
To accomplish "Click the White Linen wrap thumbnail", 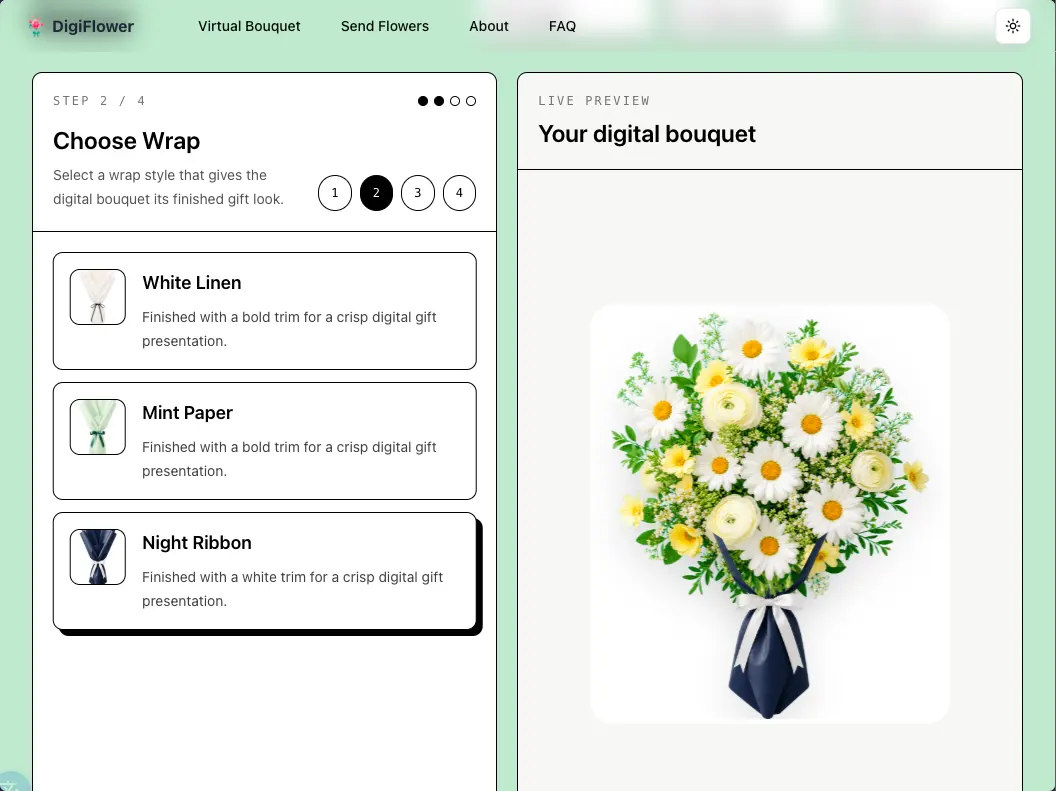I will [98, 297].
